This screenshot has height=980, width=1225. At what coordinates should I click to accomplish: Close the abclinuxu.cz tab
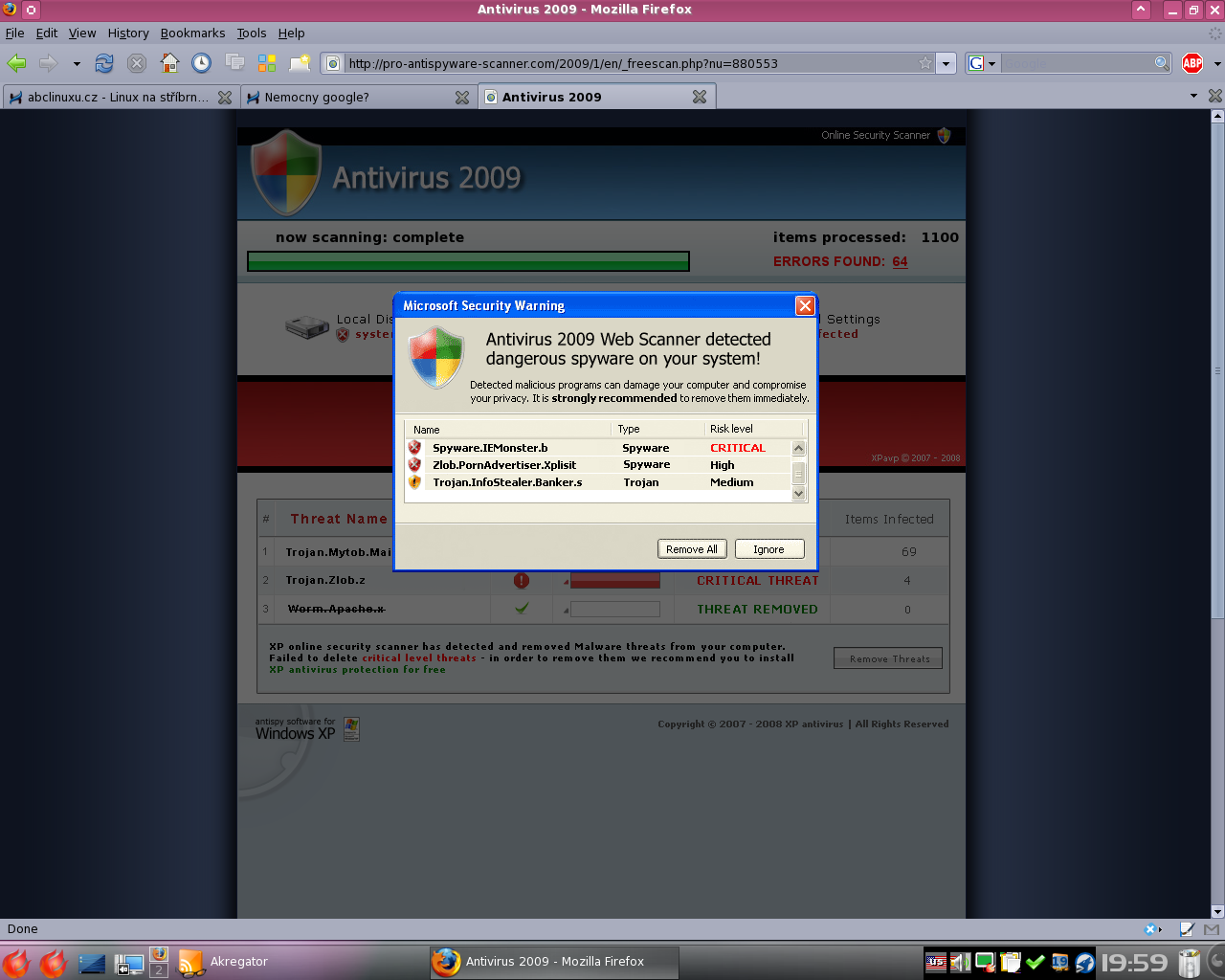point(225,97)
